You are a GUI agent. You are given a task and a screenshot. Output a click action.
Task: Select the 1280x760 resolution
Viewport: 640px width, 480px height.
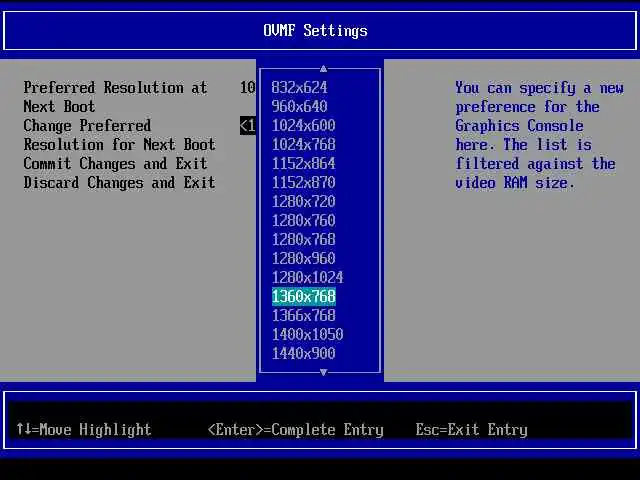(303, 221)
